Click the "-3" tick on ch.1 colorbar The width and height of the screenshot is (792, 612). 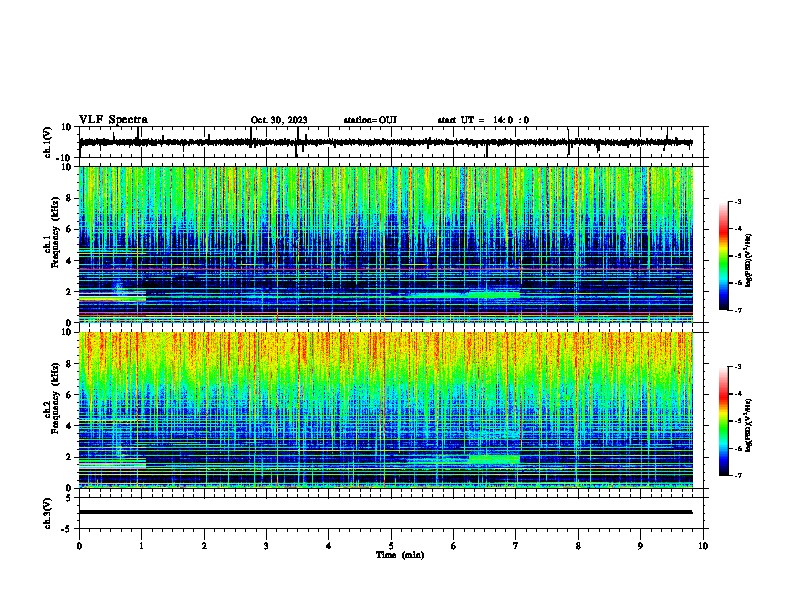coord(737,201)
